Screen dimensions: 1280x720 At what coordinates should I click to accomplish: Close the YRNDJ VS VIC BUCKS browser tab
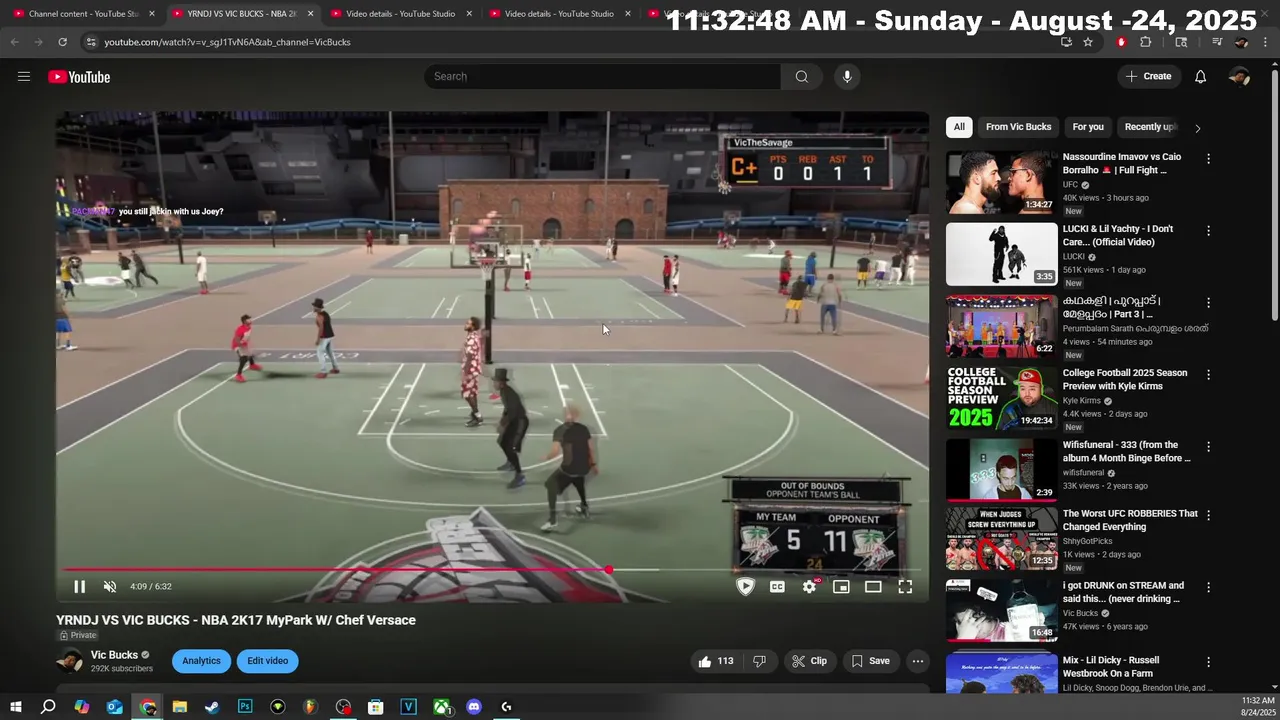point(311,14)
